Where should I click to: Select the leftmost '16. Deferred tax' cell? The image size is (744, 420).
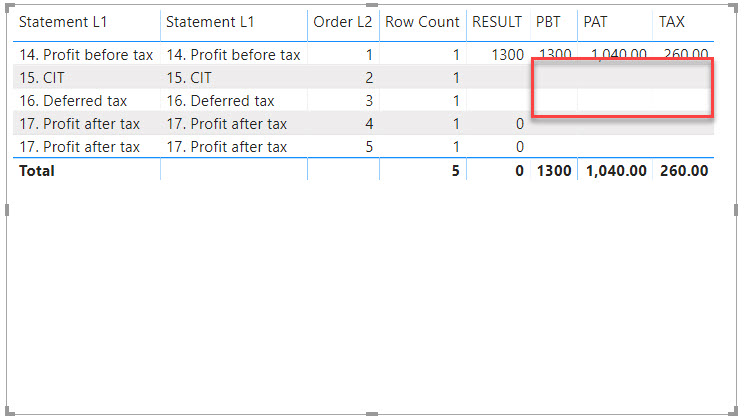tap(73, 101)
